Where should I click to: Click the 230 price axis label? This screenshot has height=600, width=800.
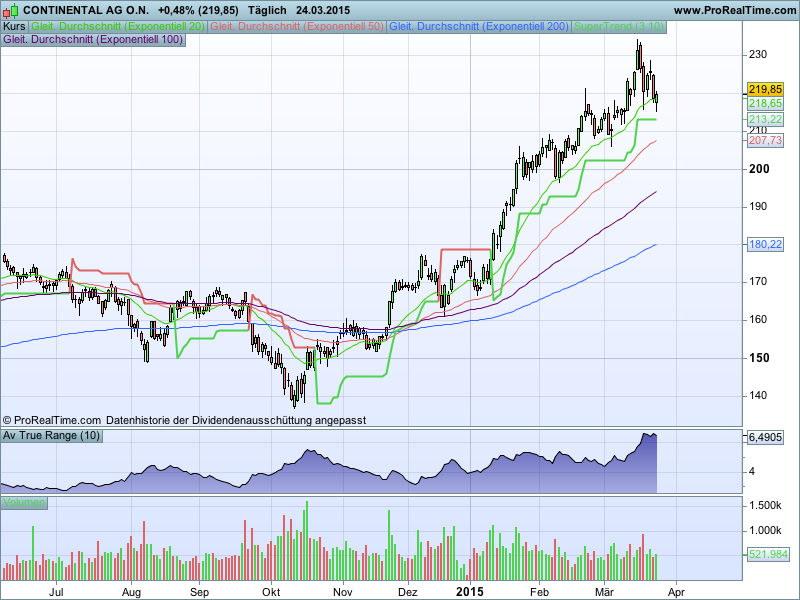click(x=758, y=55)
